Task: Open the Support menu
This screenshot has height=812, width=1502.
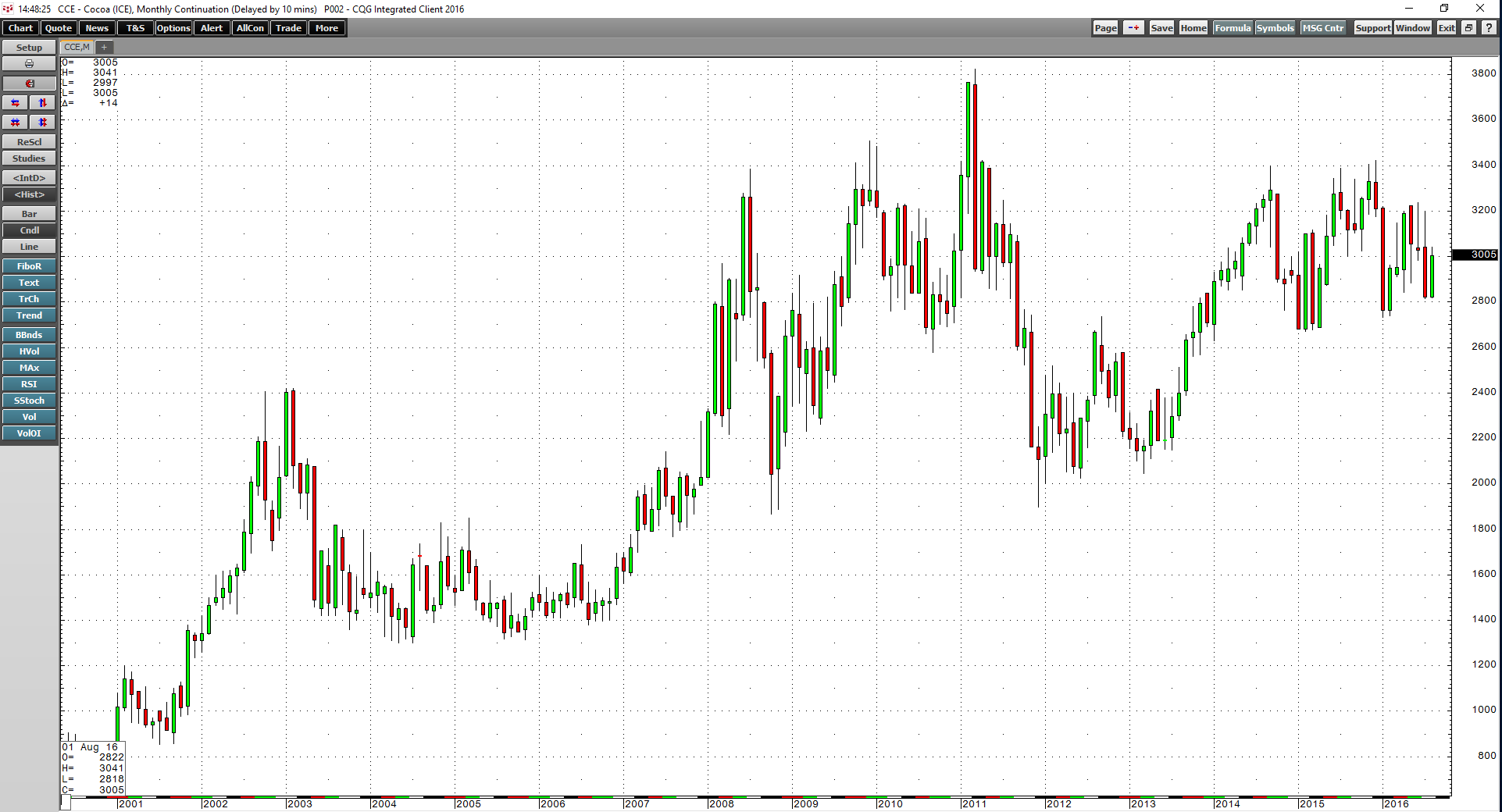Action: coord(1372,28)
